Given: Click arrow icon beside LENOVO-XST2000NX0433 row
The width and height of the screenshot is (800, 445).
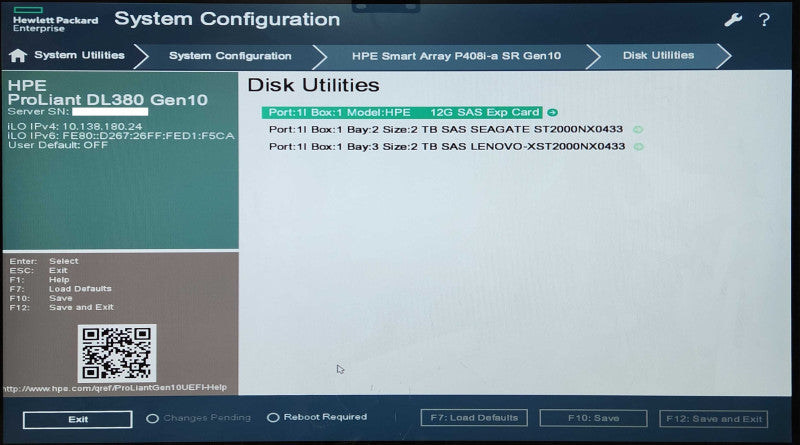Looking at the screenshot, I should tap(638, 146).
